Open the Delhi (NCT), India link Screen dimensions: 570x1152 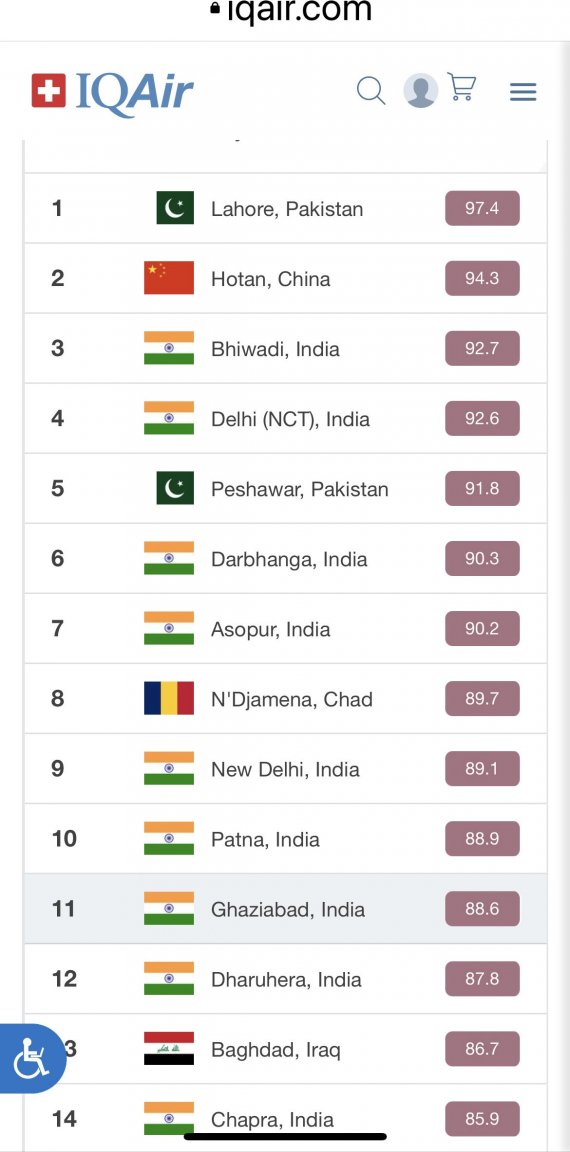click(x=290, y=420)
